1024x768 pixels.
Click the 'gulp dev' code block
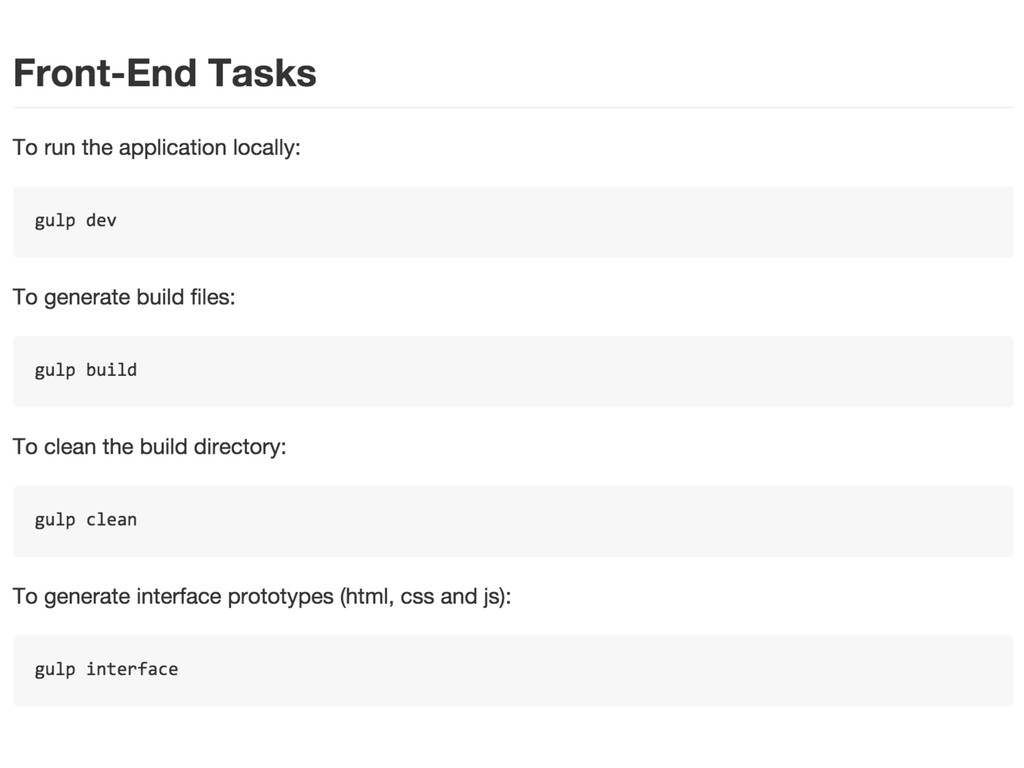(x=513, y=222)
